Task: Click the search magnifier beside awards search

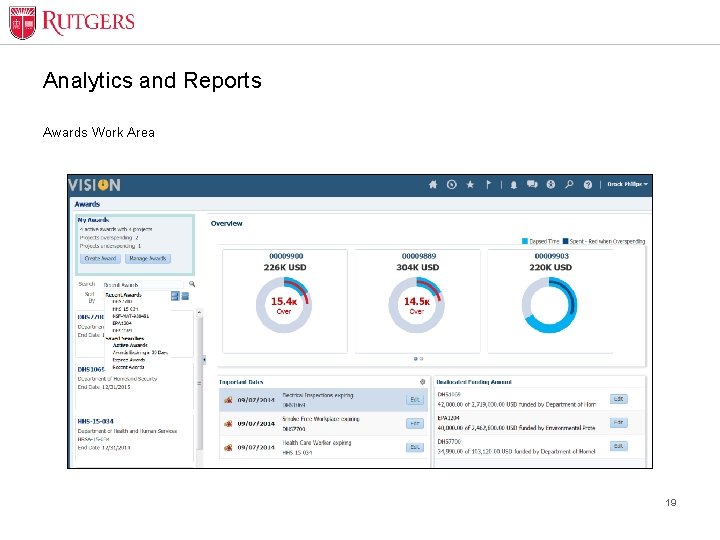Action: click(x=192, y=284)
